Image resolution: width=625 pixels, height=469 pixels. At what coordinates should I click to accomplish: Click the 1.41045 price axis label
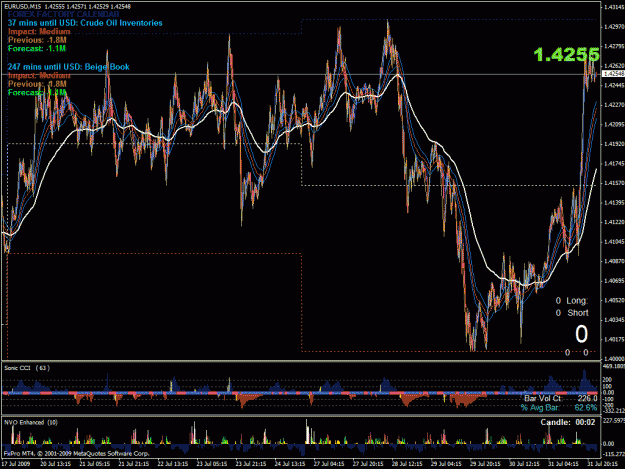click(x=614, y=241)
